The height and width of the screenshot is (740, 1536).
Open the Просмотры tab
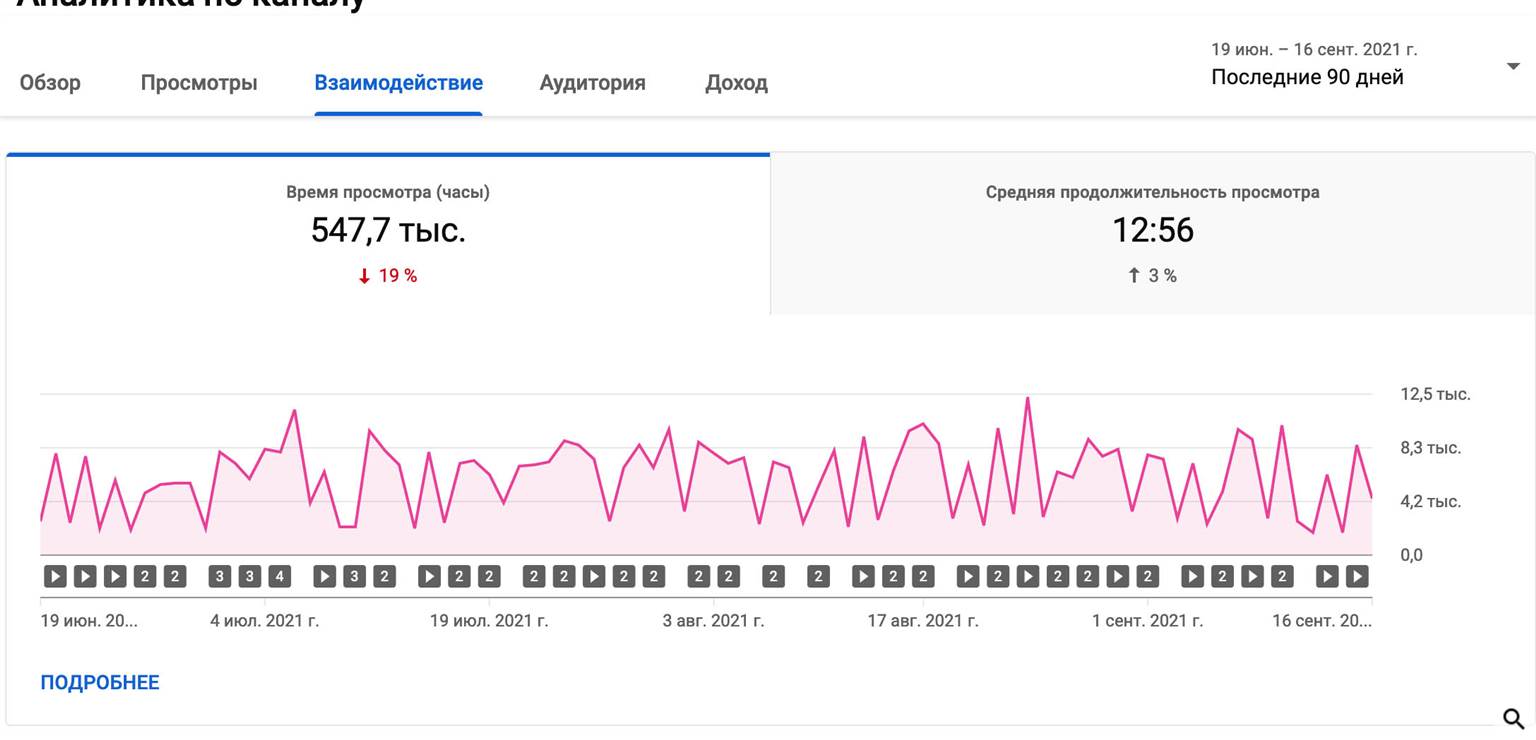pos(199,83)
